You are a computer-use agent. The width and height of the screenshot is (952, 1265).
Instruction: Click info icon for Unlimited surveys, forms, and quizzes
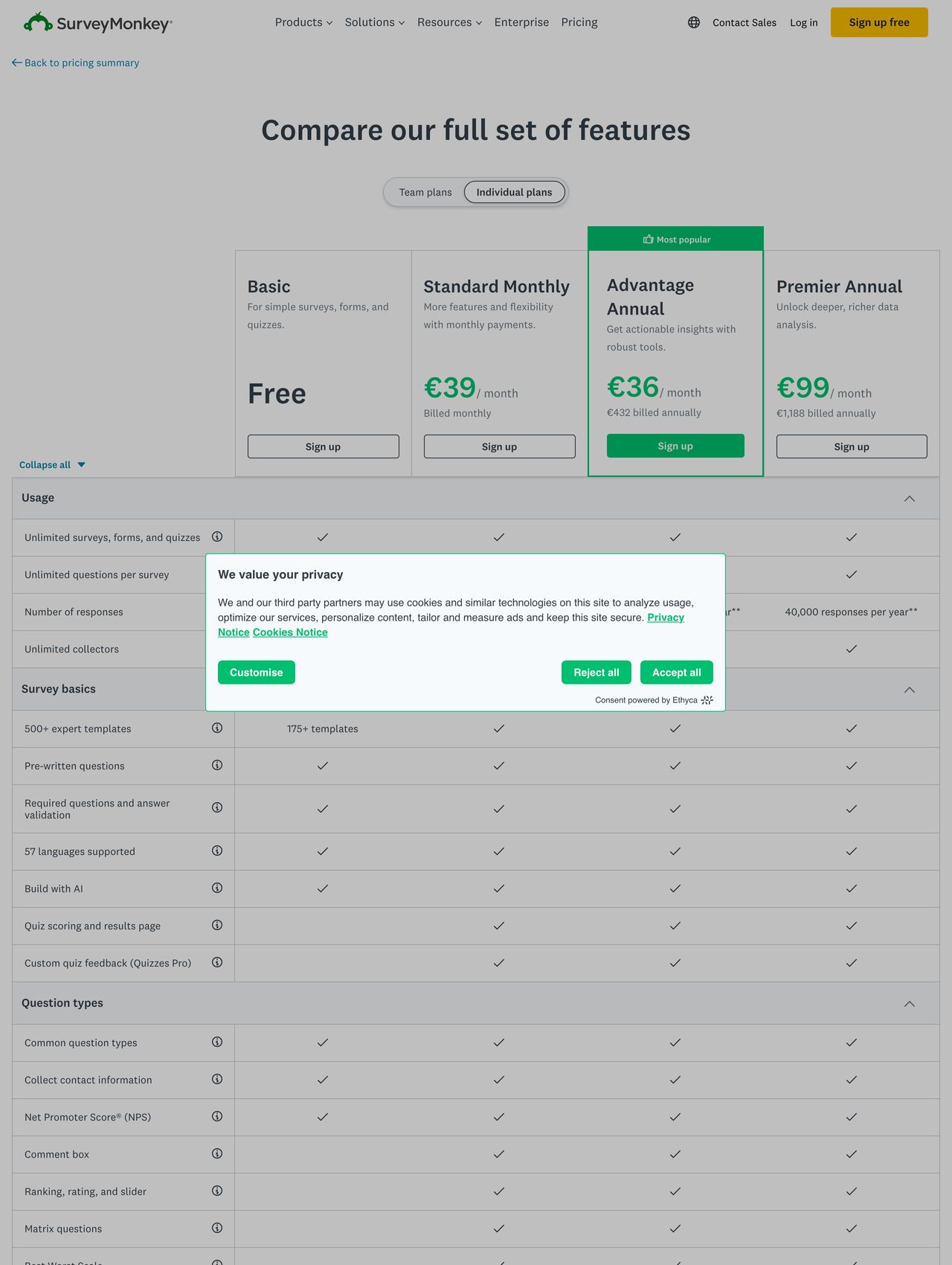217,537
